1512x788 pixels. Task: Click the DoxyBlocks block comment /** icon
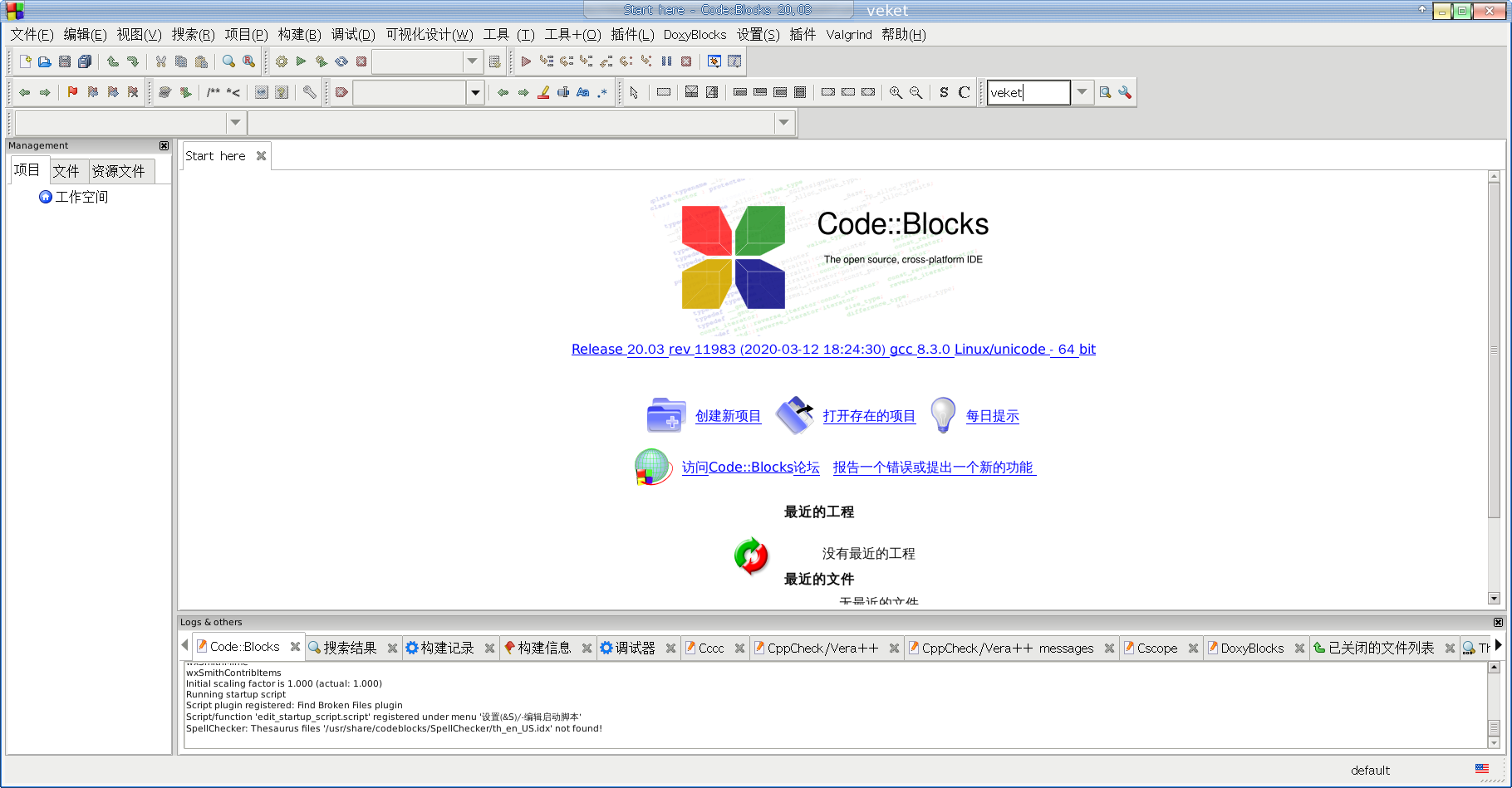click(x=214, y=92)
